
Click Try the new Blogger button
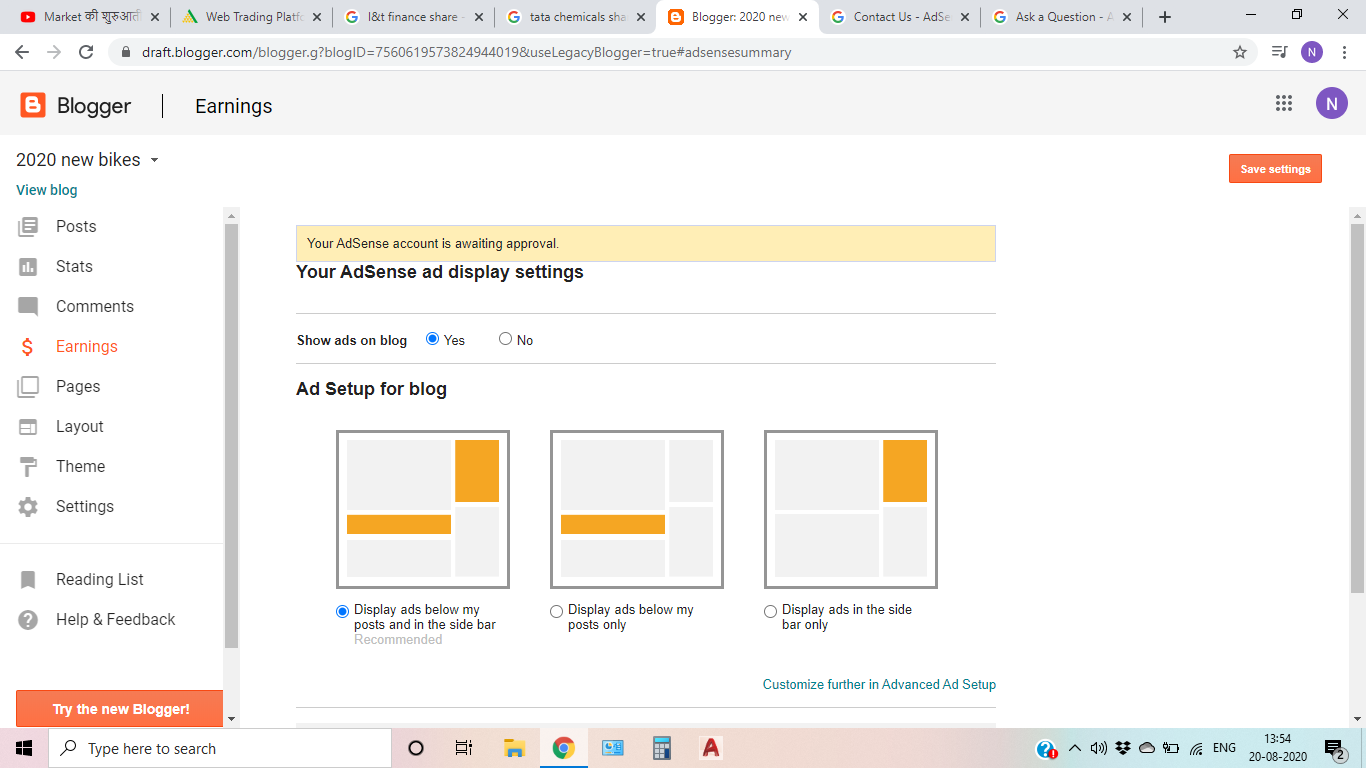click(120, 709)
